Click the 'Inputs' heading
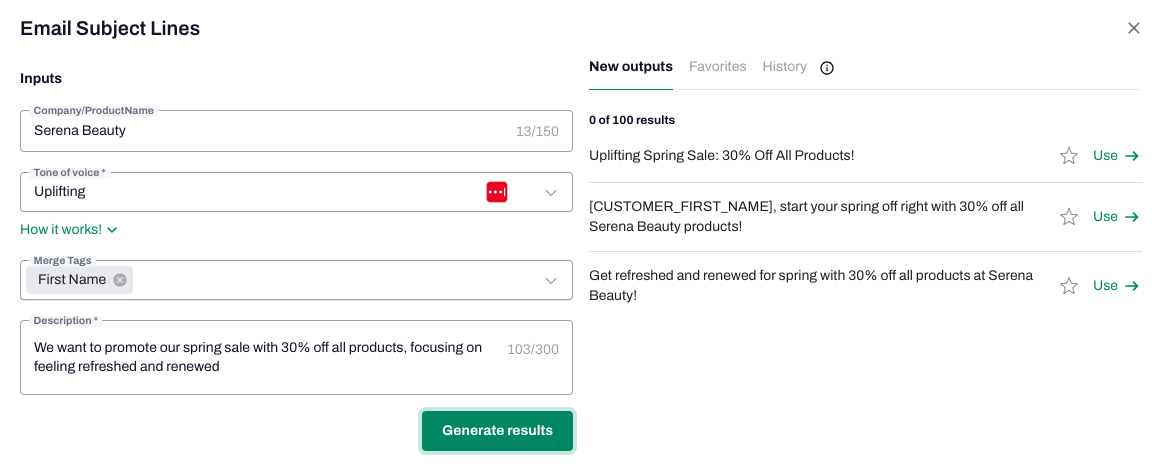The width and height of the screenshot is (1158, 467). (x=41, y=78)
